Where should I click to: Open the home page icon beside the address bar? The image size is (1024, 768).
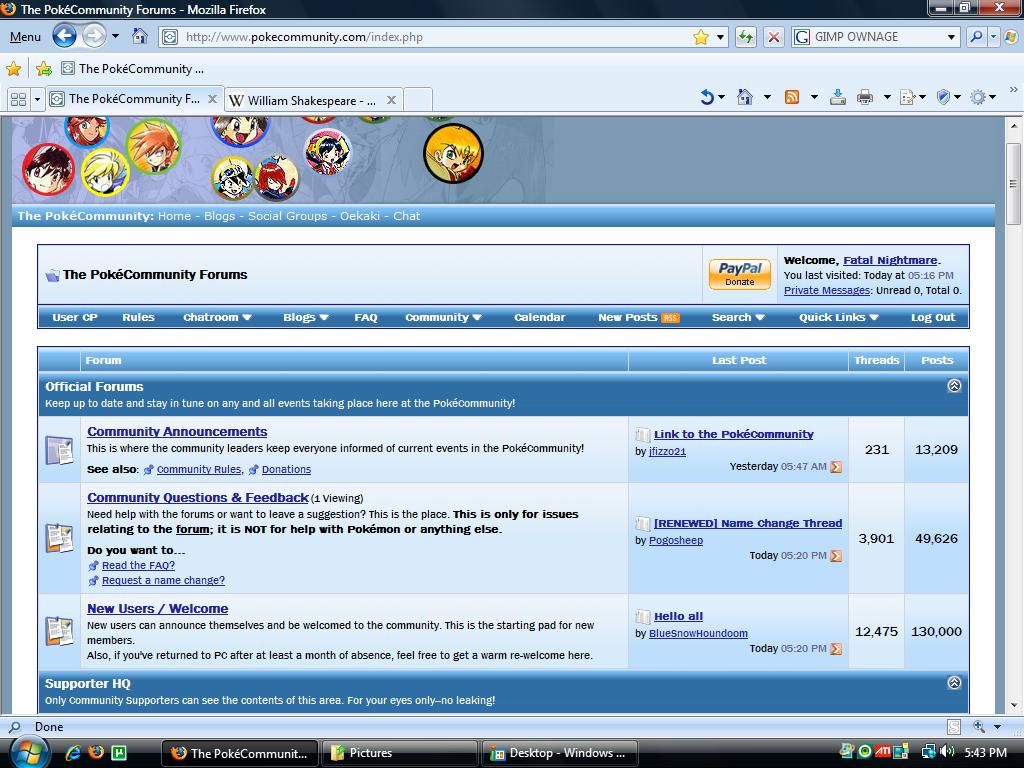(x=139, y=36)
